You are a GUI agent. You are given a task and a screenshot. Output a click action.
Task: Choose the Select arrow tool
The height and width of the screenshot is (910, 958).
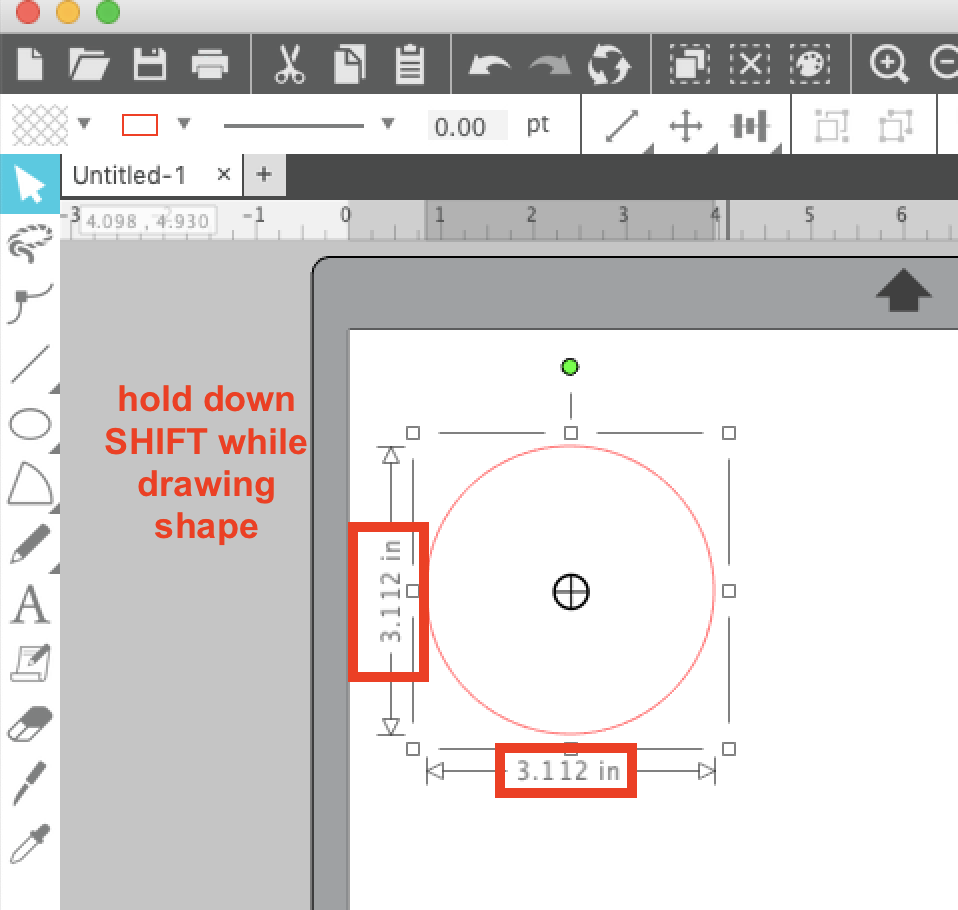30,184
